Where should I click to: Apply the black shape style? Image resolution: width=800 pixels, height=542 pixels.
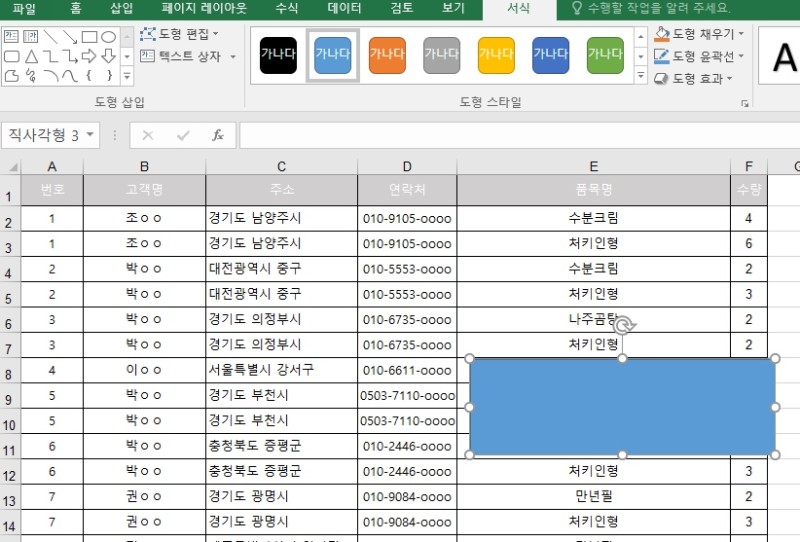pos(278,55)
